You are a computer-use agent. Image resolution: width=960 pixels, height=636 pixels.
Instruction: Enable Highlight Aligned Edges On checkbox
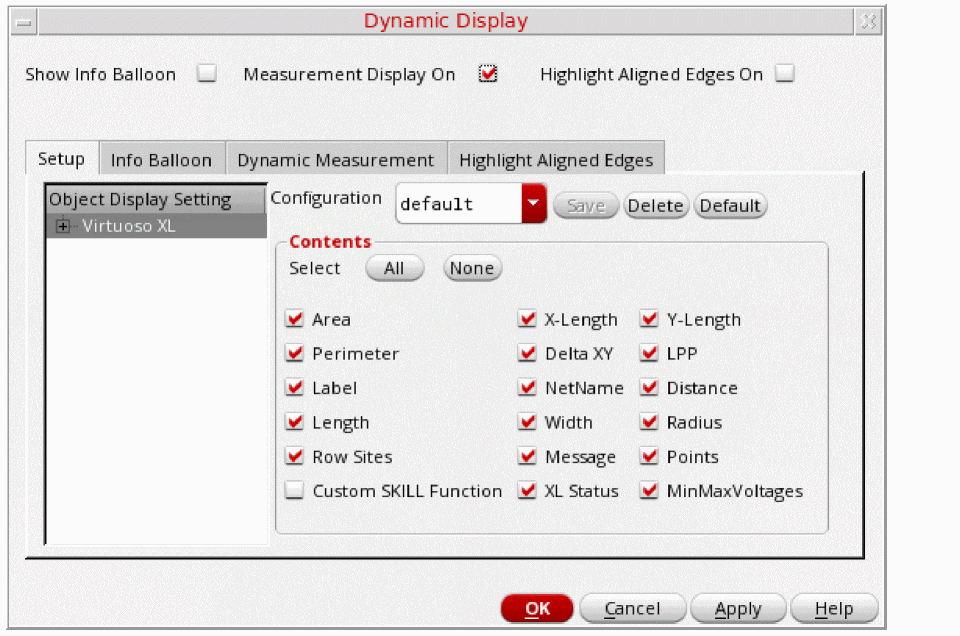[x=785, y=74]
